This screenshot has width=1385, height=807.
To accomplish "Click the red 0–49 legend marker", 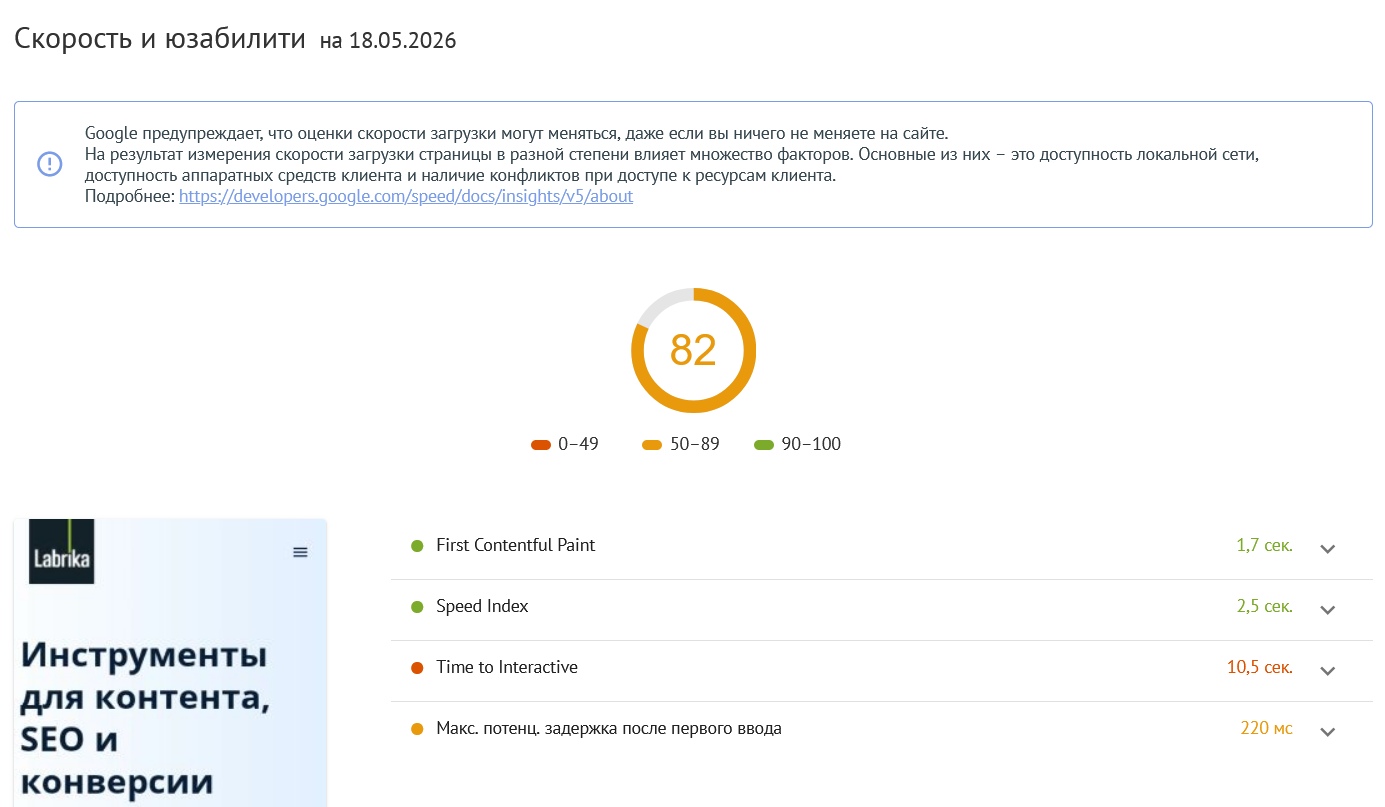I will [x=541, y=445].
